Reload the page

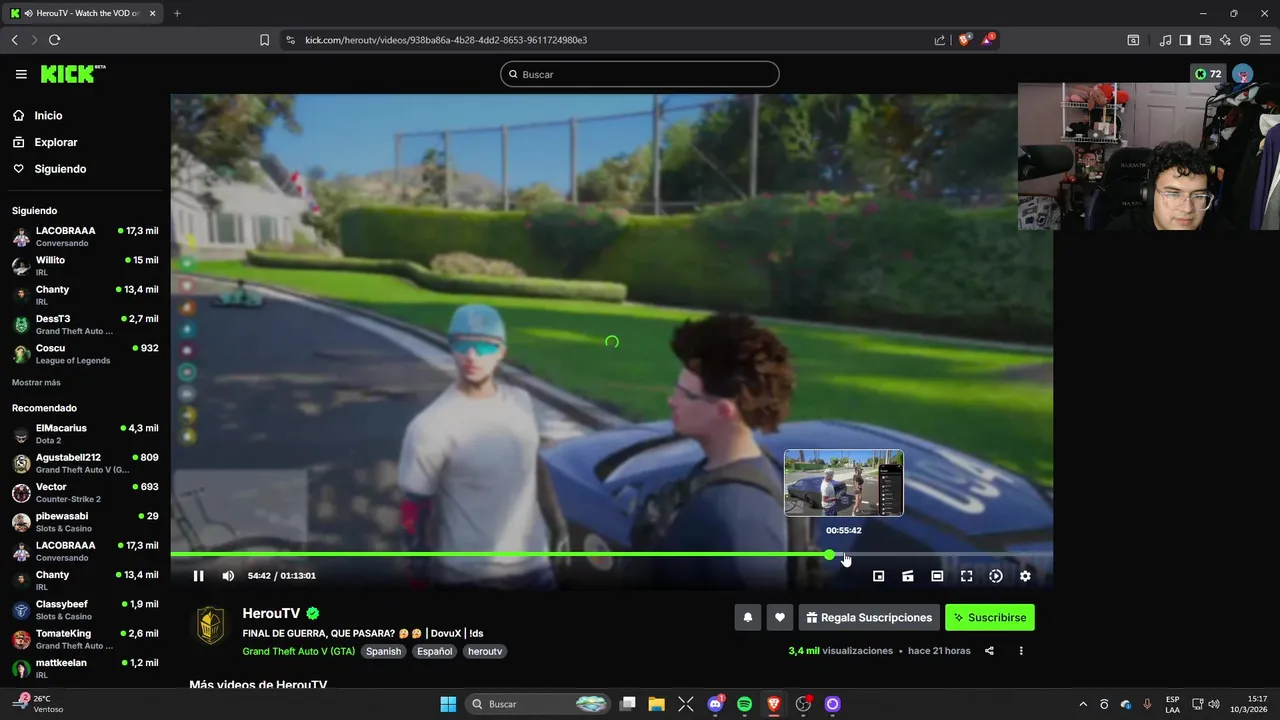[54, 40]
